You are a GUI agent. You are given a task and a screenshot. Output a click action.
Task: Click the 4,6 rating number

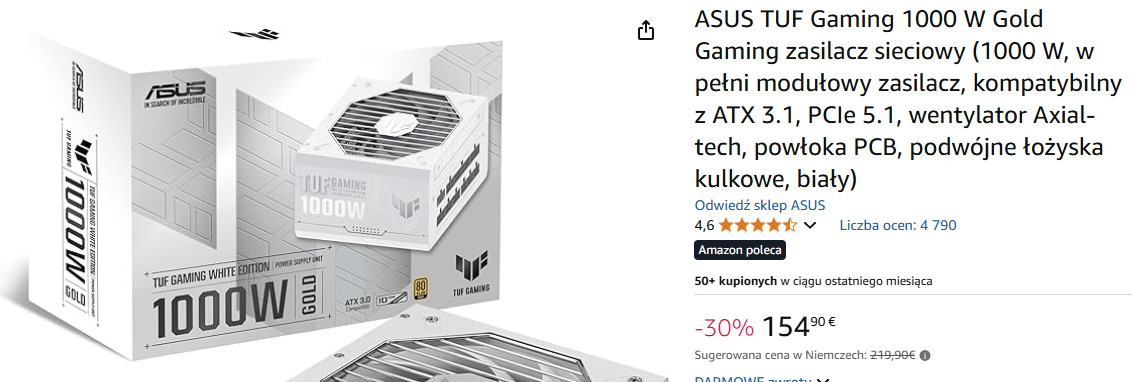pyautogui.click(x=704, y=225)
